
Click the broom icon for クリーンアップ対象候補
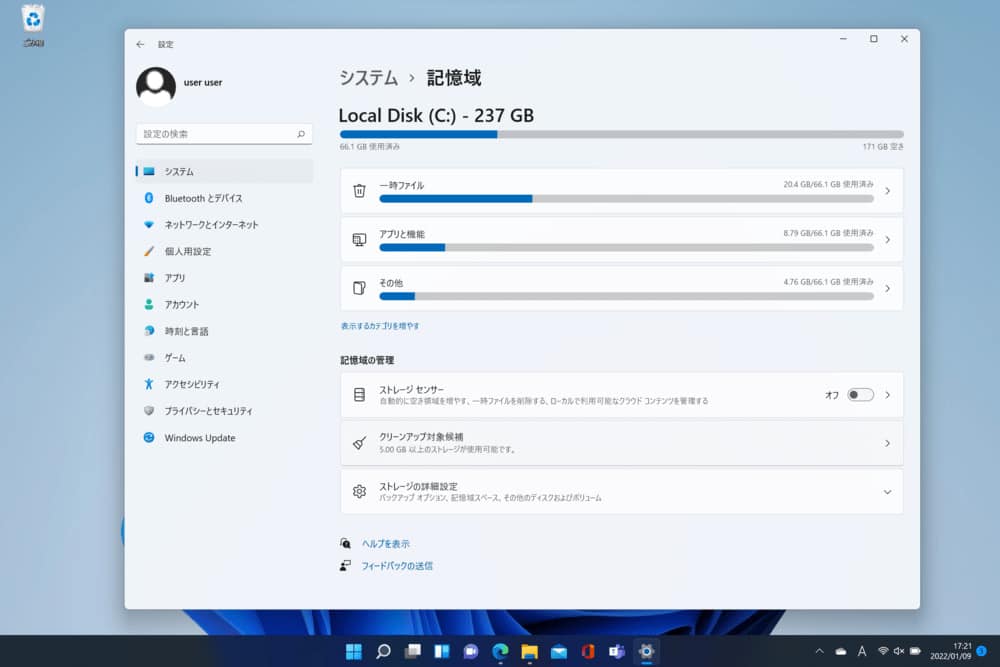[x=360, y=442]
